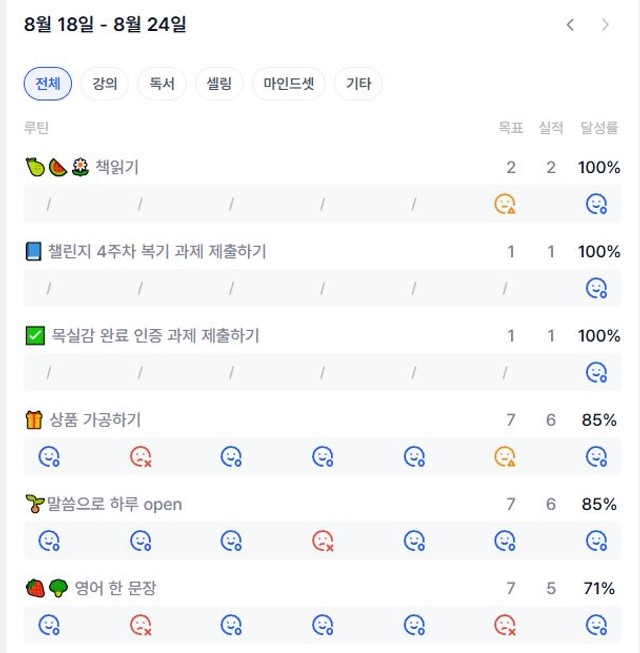
Task: Go to the next week with right chevron
Action: tap(605, 25)
